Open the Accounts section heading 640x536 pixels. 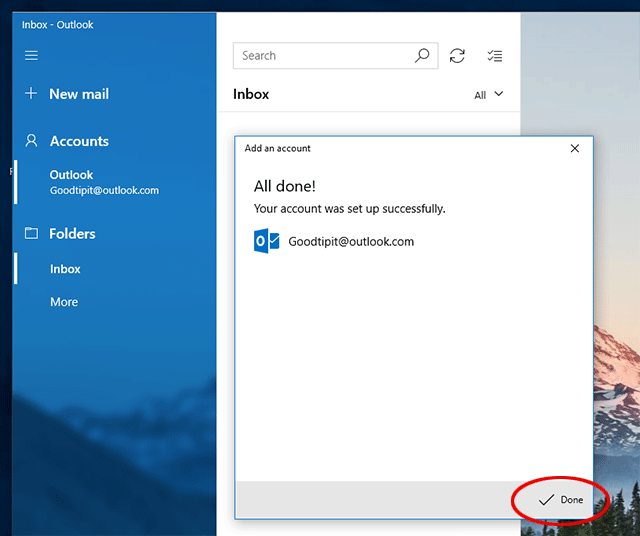pos(79,141)
